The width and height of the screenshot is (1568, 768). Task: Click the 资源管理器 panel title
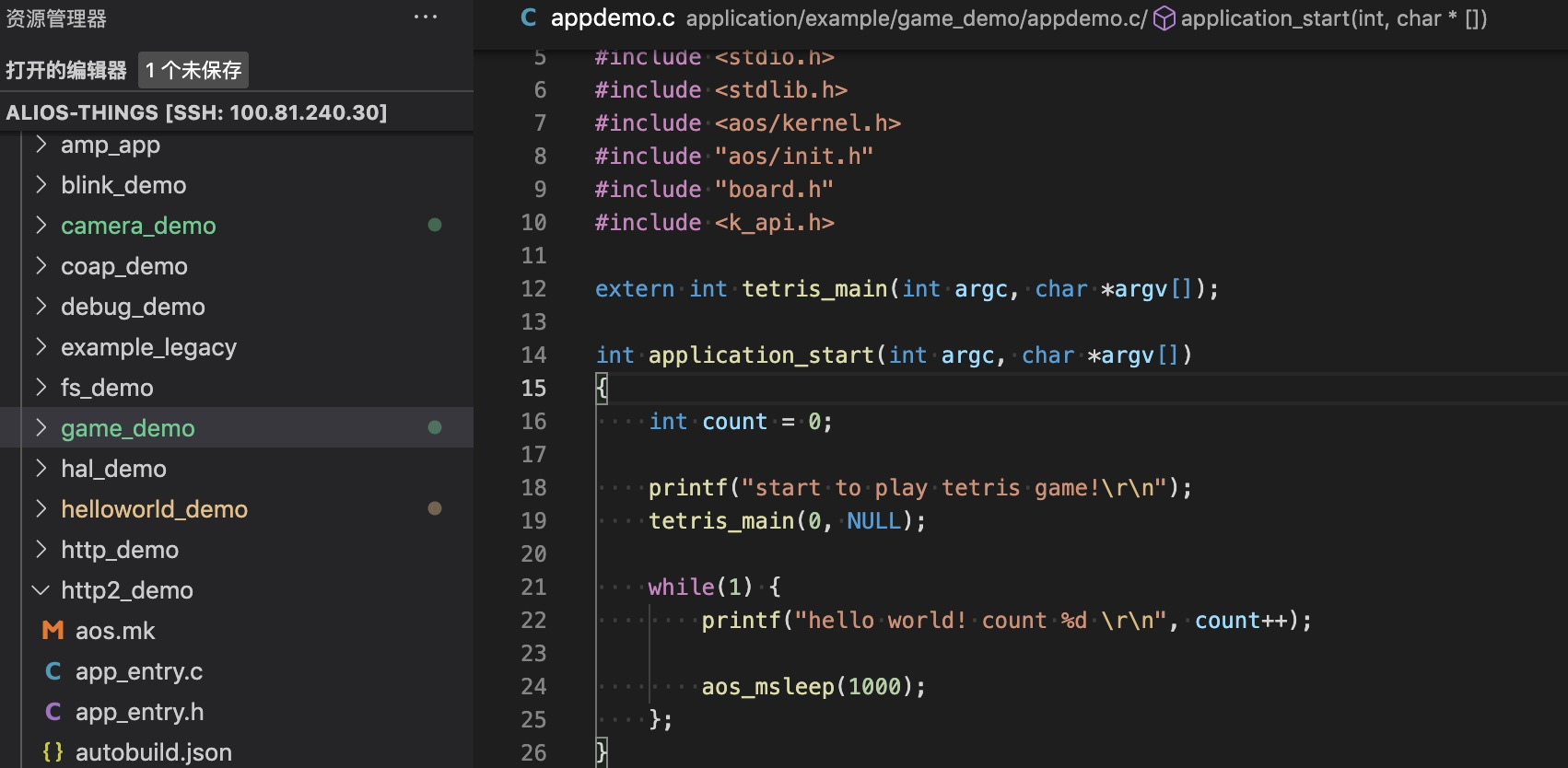(x=56, y=18)
